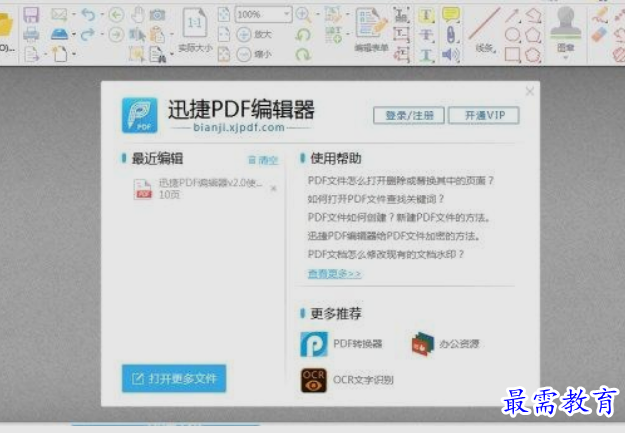Click the 开通VIP button
This screenshot has width=625, height=433.
(x=484, y=116)
